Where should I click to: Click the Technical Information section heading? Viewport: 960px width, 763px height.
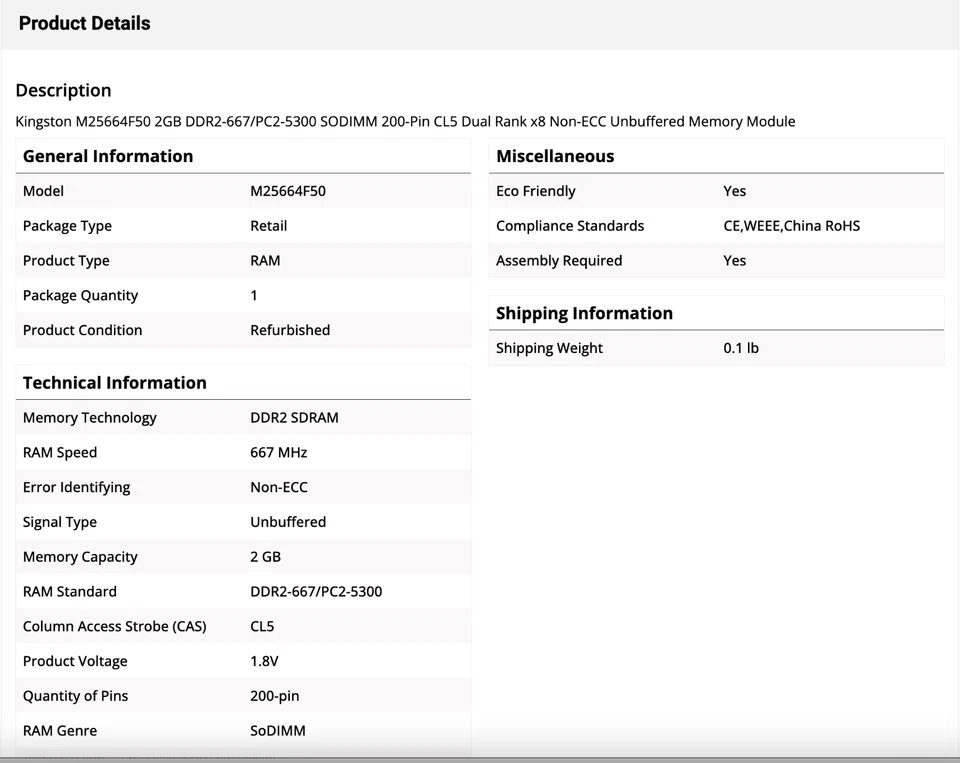point(115,383)
